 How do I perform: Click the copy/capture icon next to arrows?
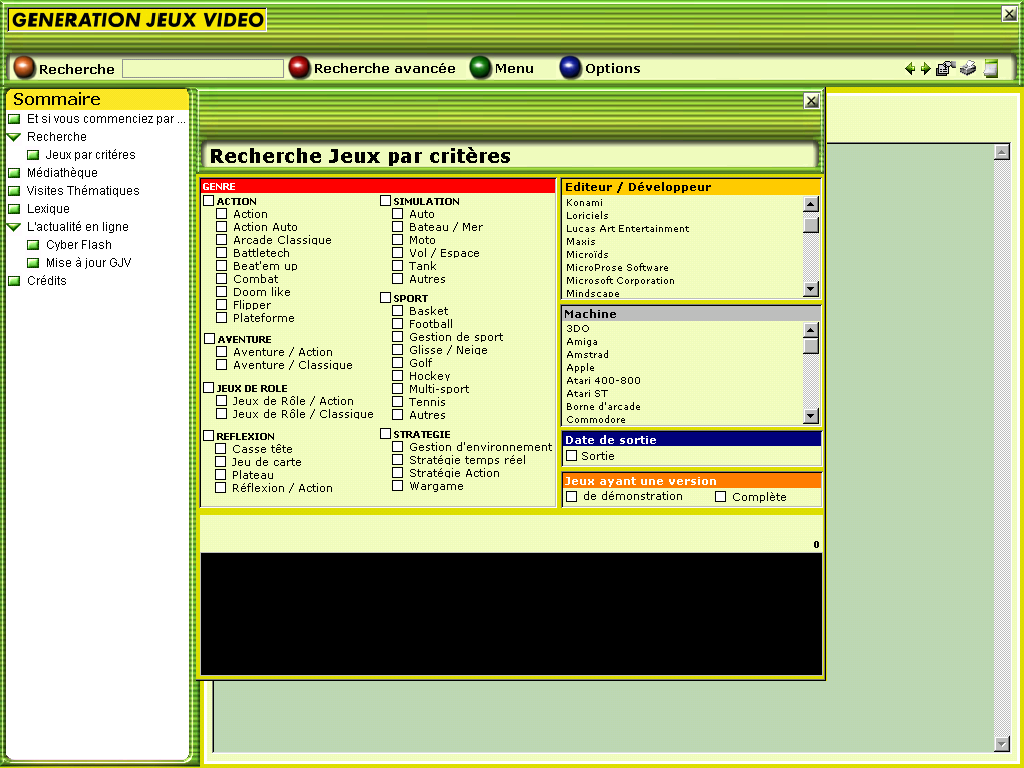(x=945, y=68)
